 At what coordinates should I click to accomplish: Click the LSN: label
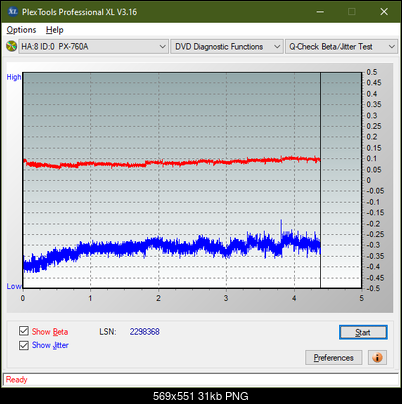[108, 332]
